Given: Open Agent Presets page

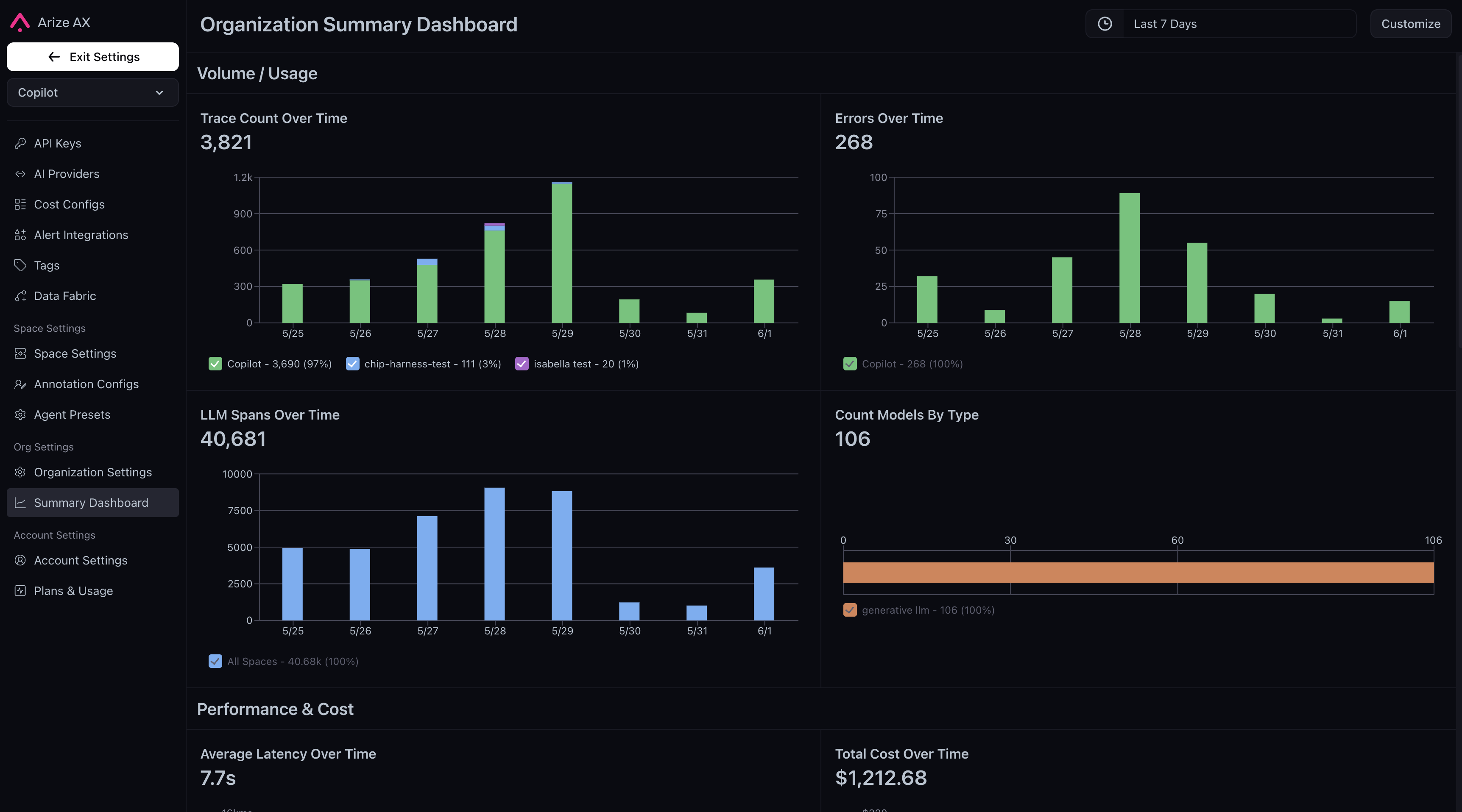Looking at the screenshot, I should 92,415.
